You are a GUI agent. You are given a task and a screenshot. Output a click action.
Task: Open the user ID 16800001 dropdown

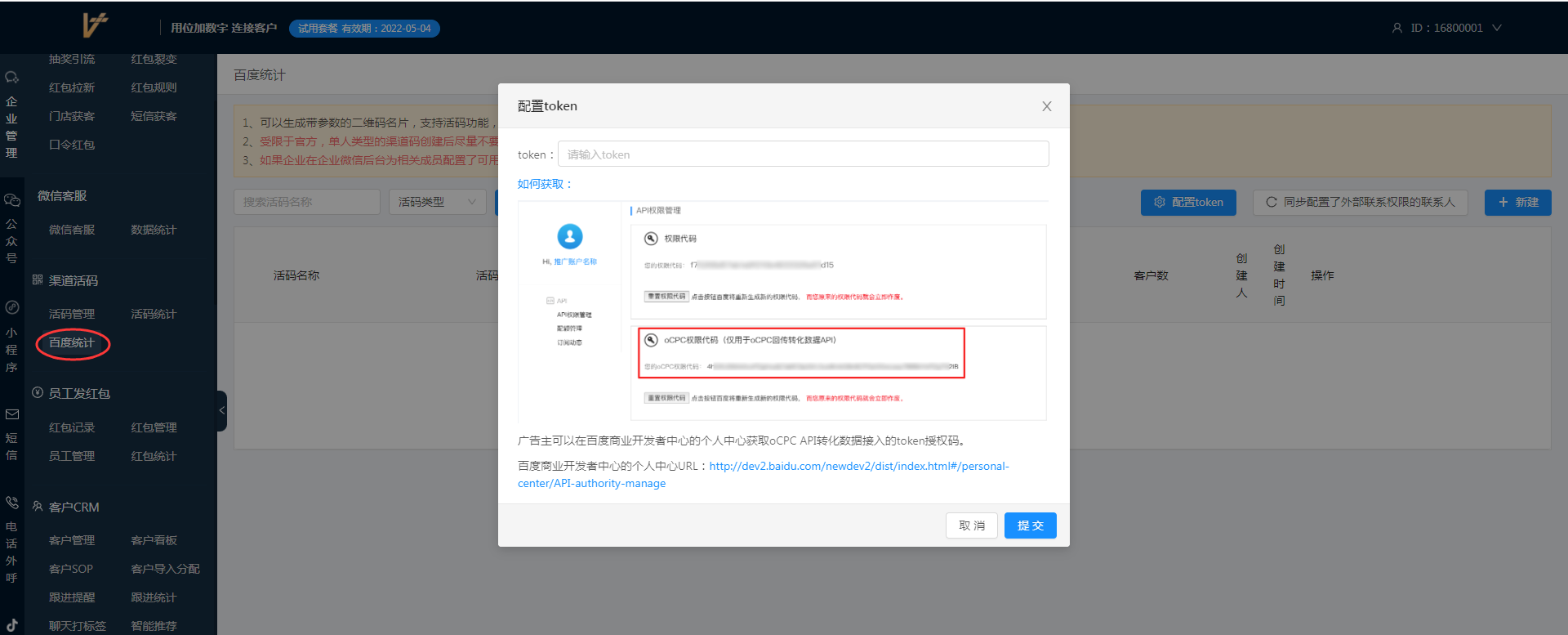pyautogui.click(x=1446, y=28)
